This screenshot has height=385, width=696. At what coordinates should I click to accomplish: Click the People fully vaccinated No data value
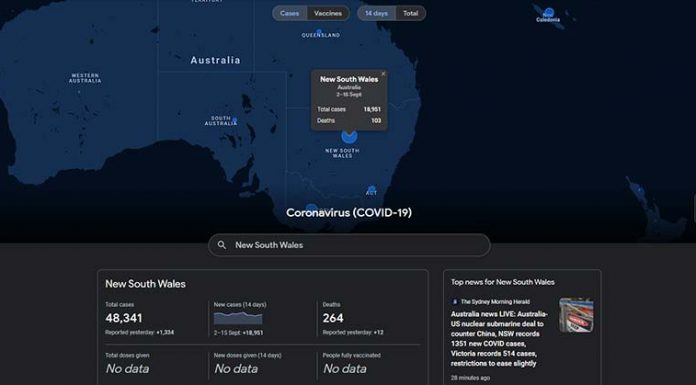[x=345, y=369]
